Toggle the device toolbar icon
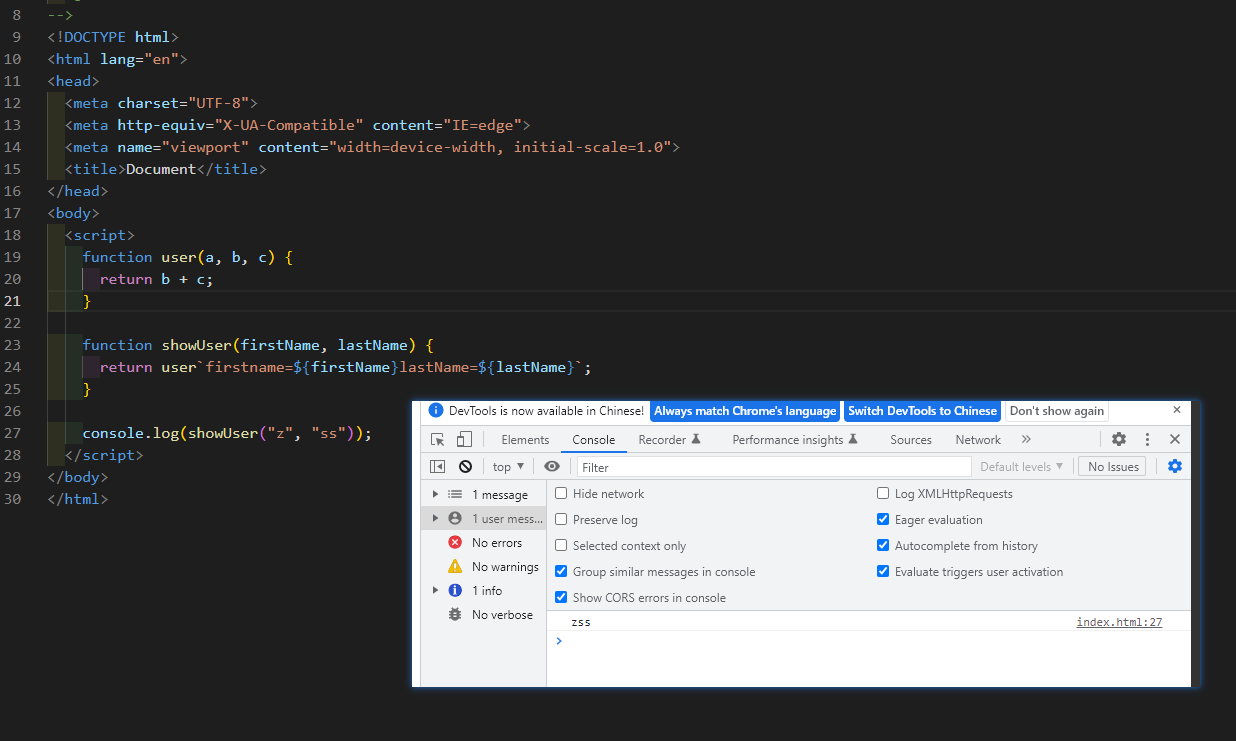 coord(464,439)
